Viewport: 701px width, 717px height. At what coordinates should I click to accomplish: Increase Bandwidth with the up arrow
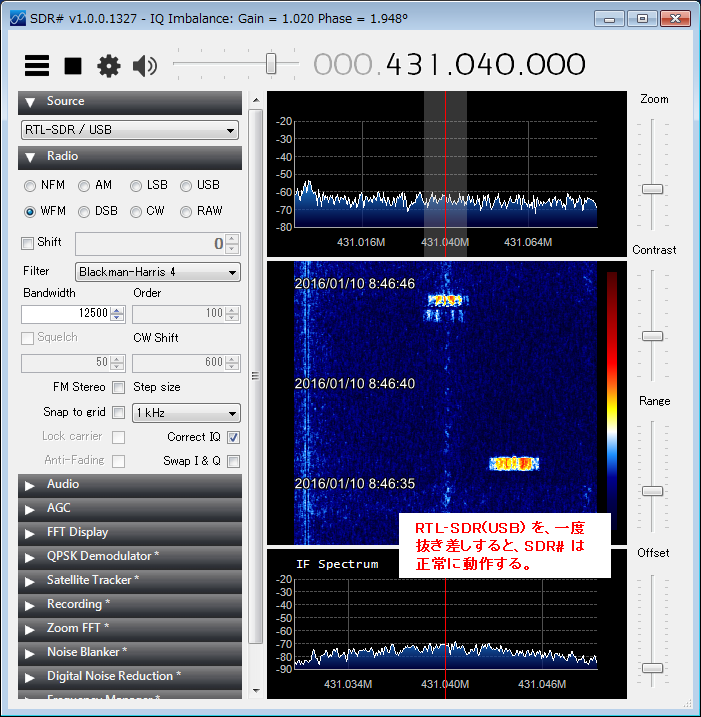coord(118,310)
